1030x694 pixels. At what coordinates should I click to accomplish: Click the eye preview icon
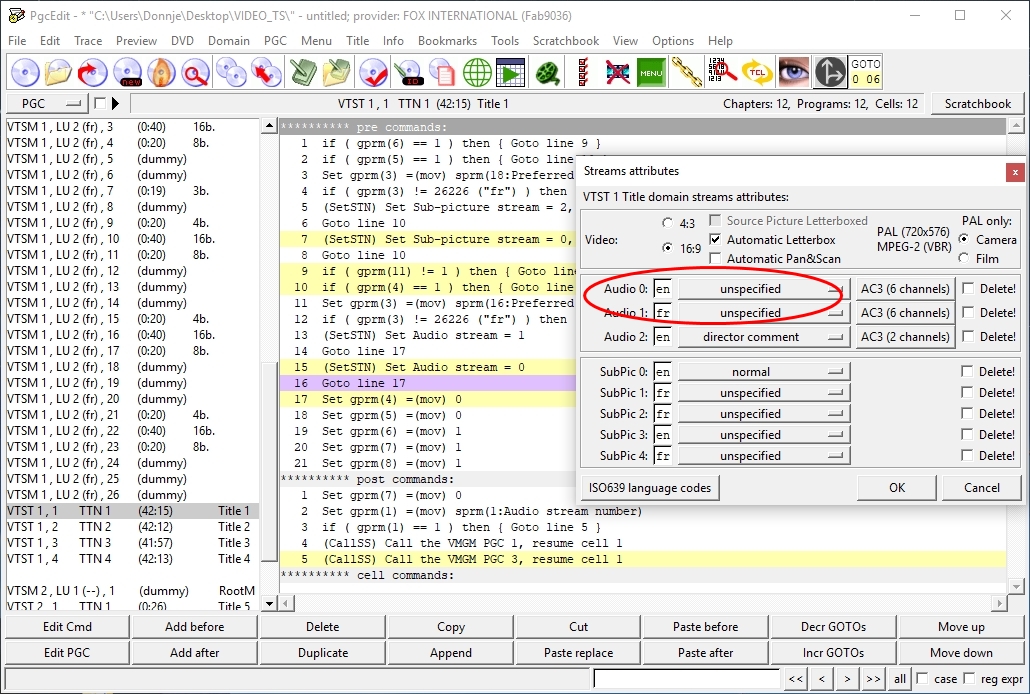coord(794,72)
